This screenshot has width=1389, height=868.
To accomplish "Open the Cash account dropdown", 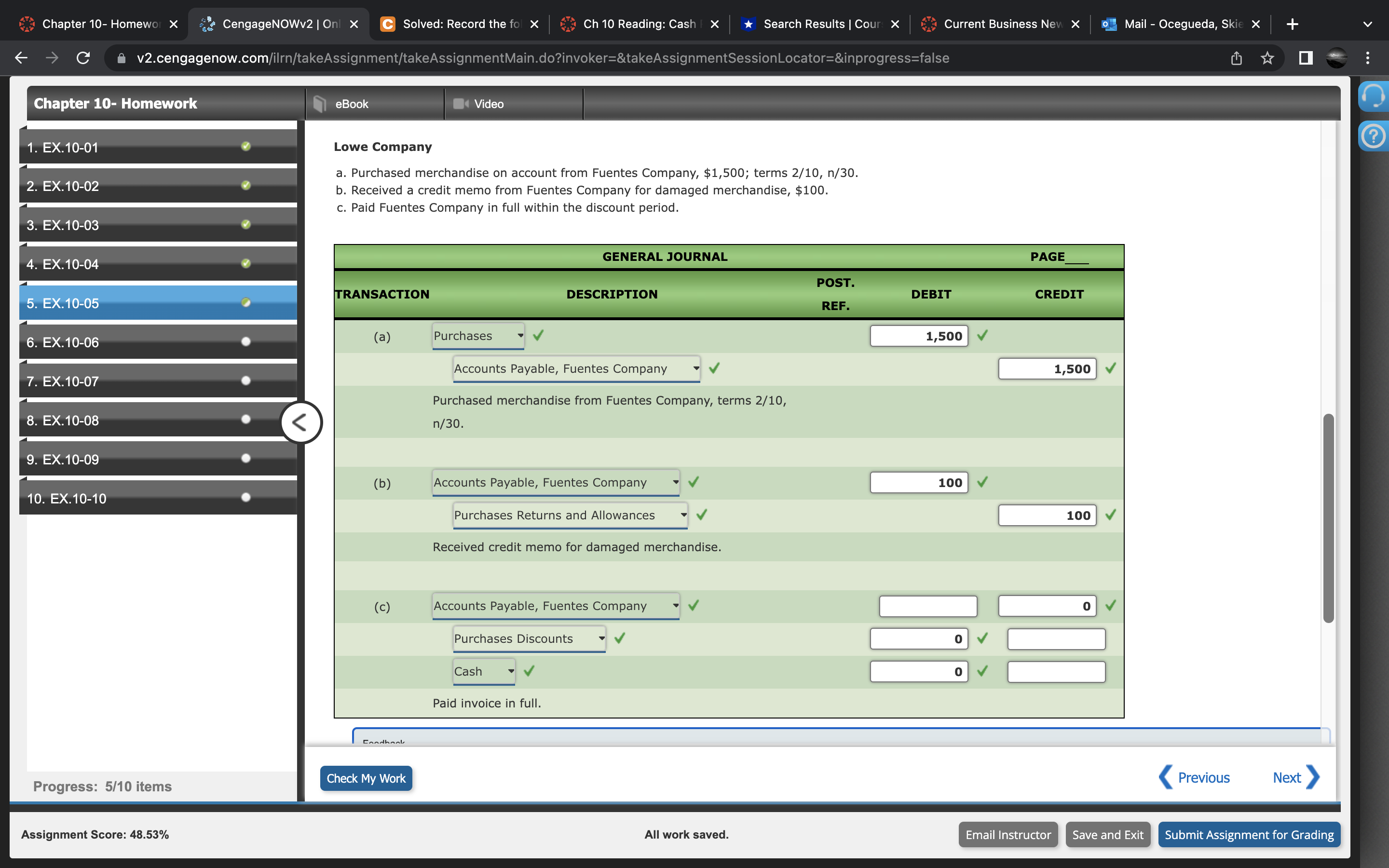I will coord(484,672).
